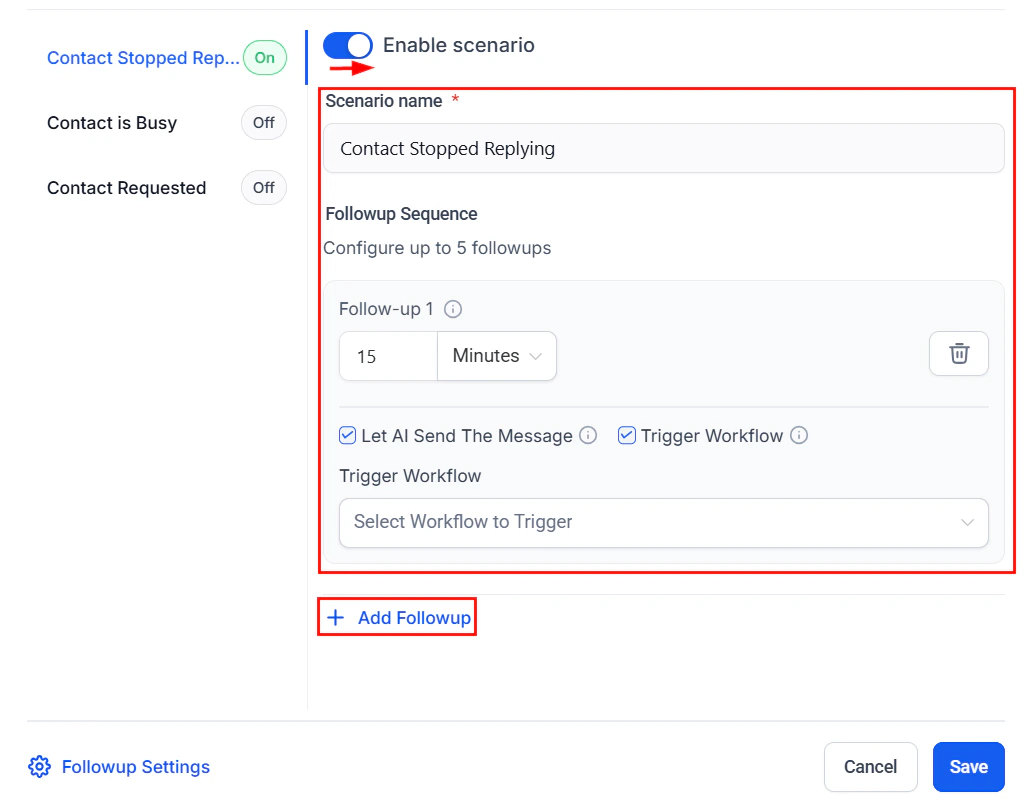Click the gear icon next to Followup Settings
This screenshot has height=810, width=1030.
[38, 766]
